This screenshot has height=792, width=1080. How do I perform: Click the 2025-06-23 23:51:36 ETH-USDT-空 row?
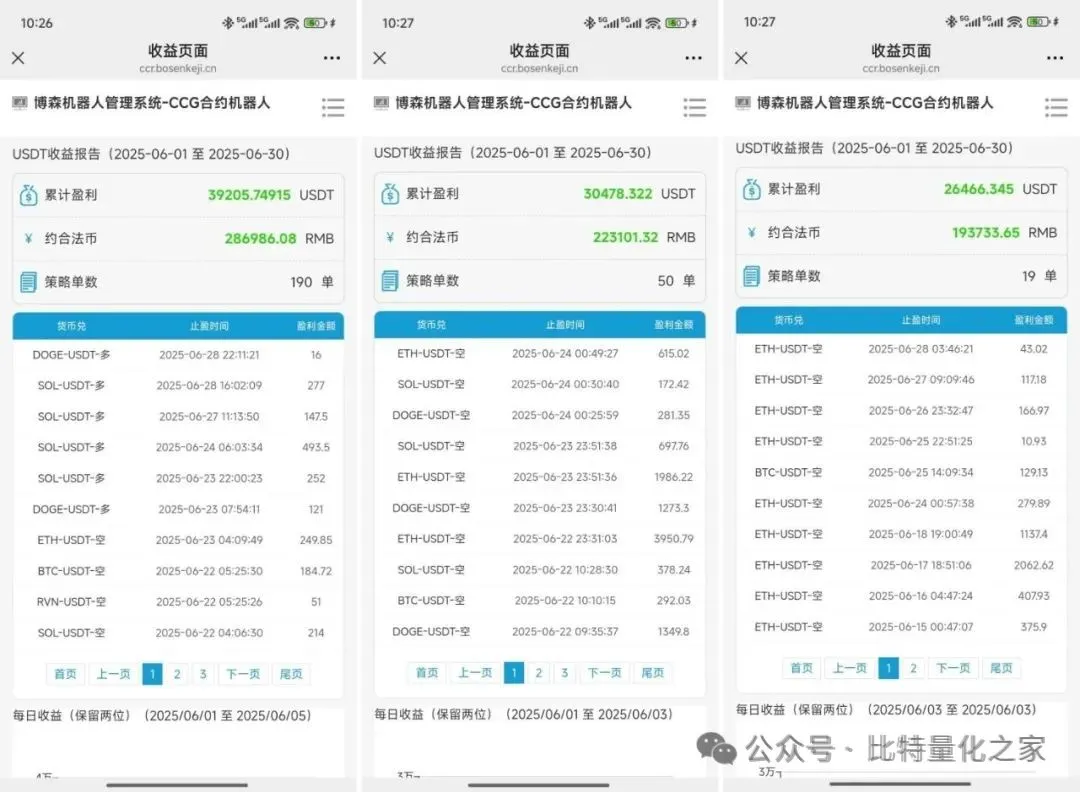539,477
